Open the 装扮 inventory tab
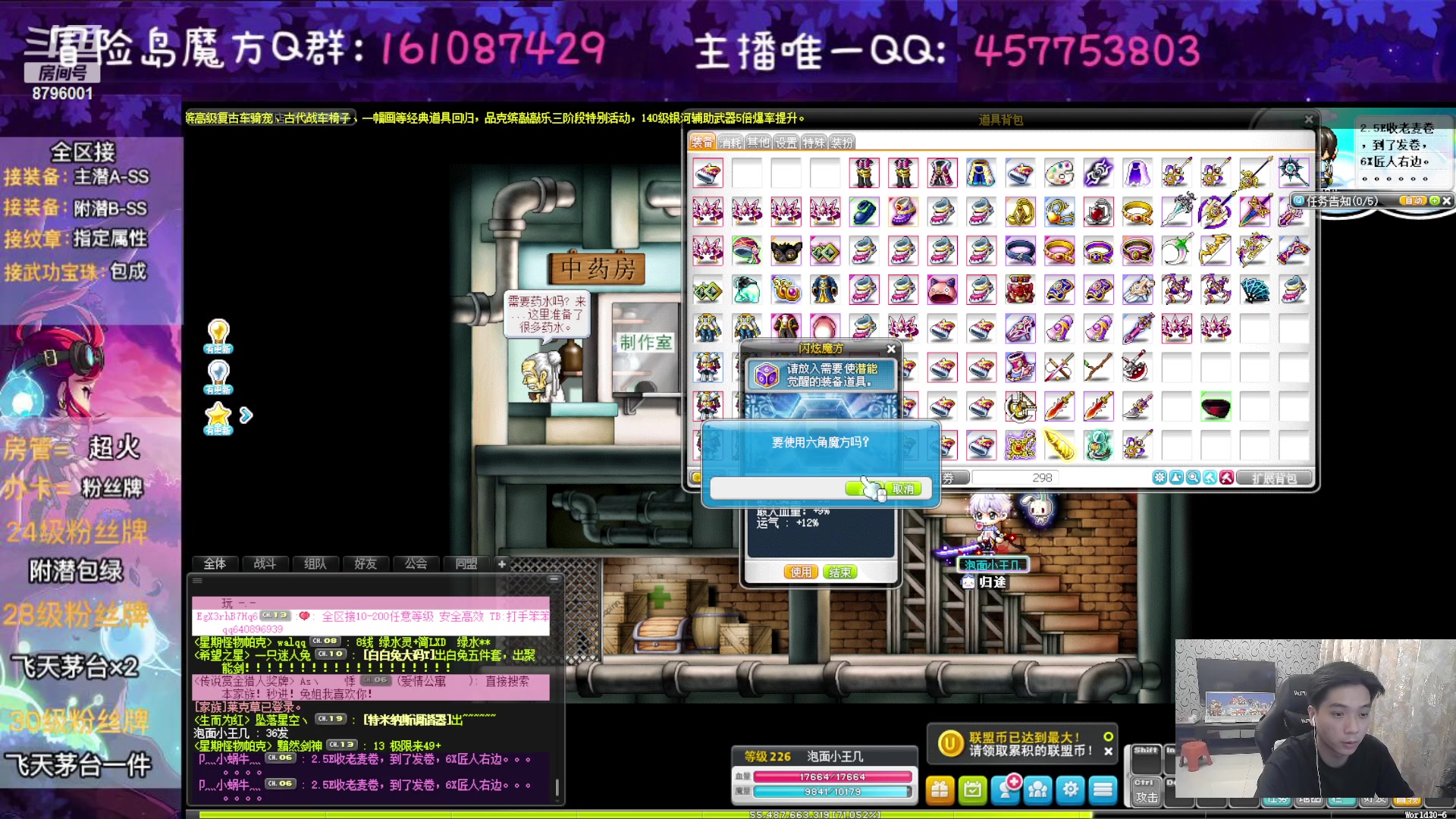This screenshot has height=819, width=1456. 842,143
